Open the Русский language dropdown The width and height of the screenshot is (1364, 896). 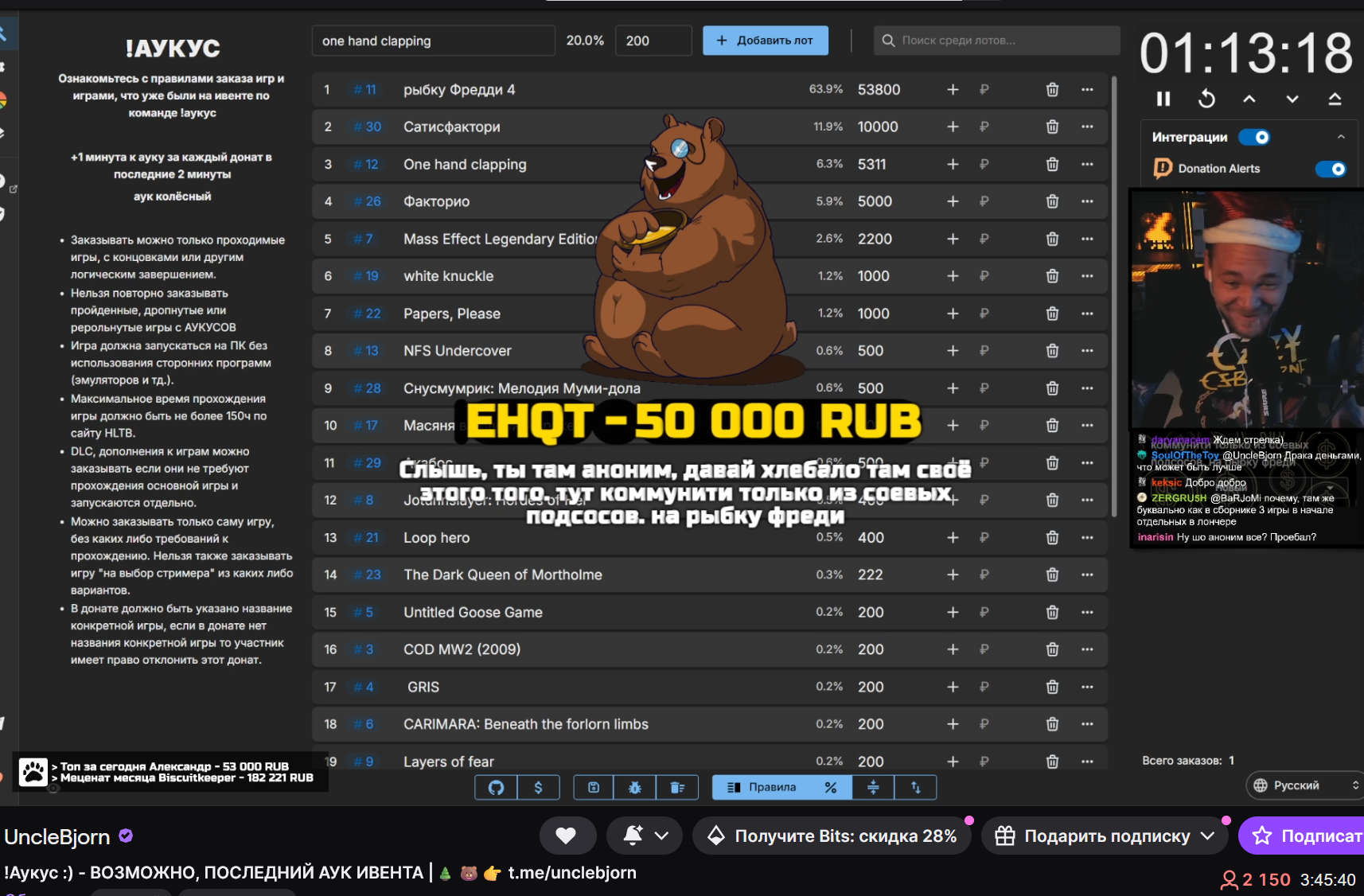1304,785
